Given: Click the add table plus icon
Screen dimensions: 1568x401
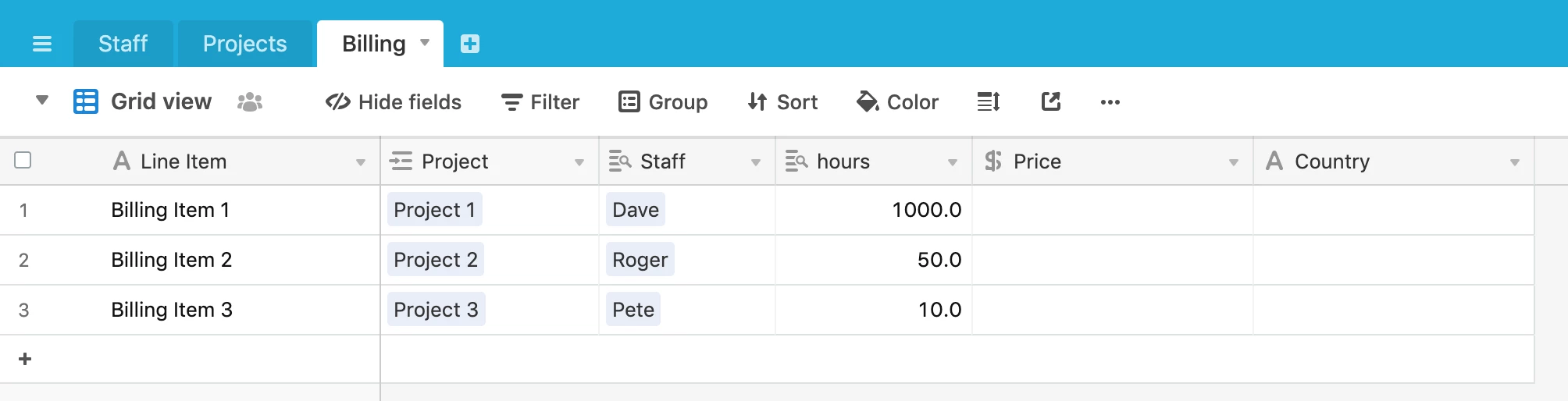Looking at the screenshot, I should point(470,44).
